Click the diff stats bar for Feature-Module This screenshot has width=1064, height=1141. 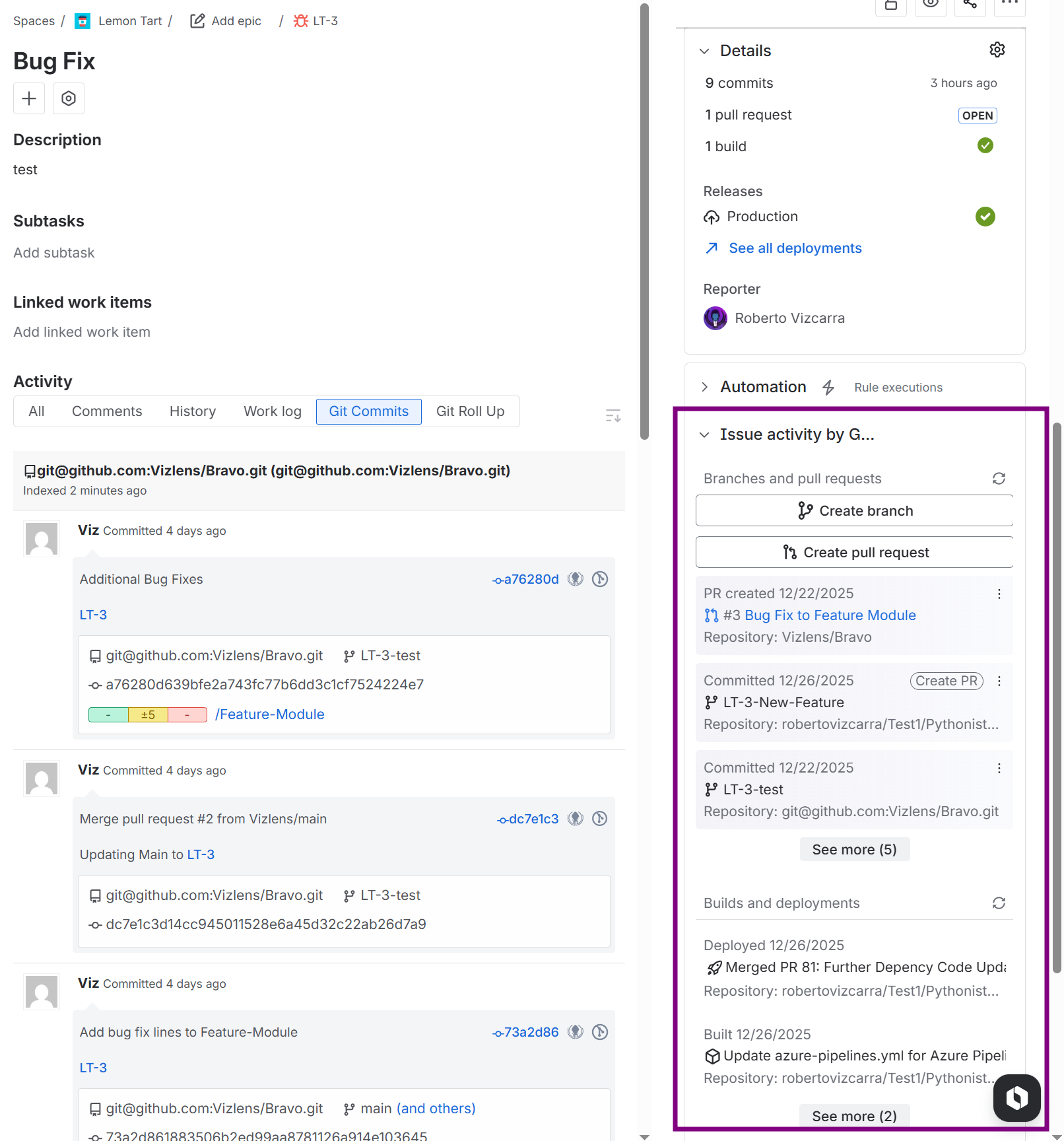point(148,714)
